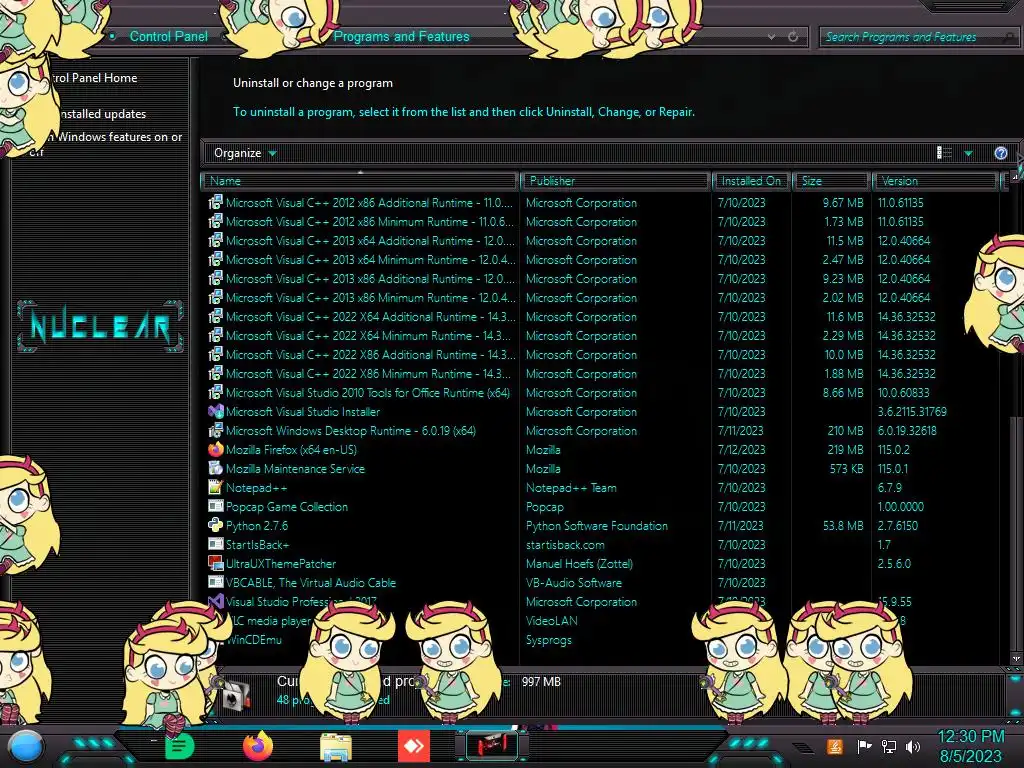Screen dimensions: 1024x768
Task: Click the Sysprogs publisher cell
Action: (549, 639)
